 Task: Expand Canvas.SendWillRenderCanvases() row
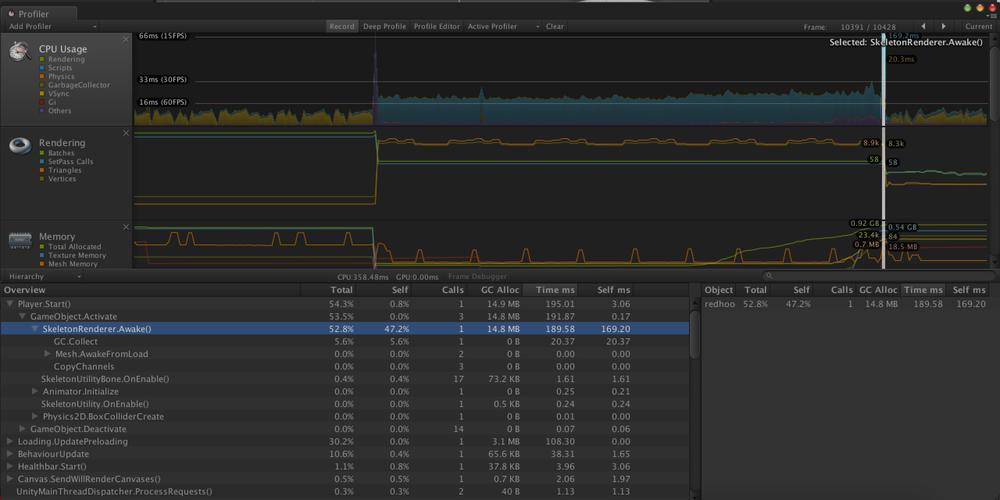click(x=10, y=479)
